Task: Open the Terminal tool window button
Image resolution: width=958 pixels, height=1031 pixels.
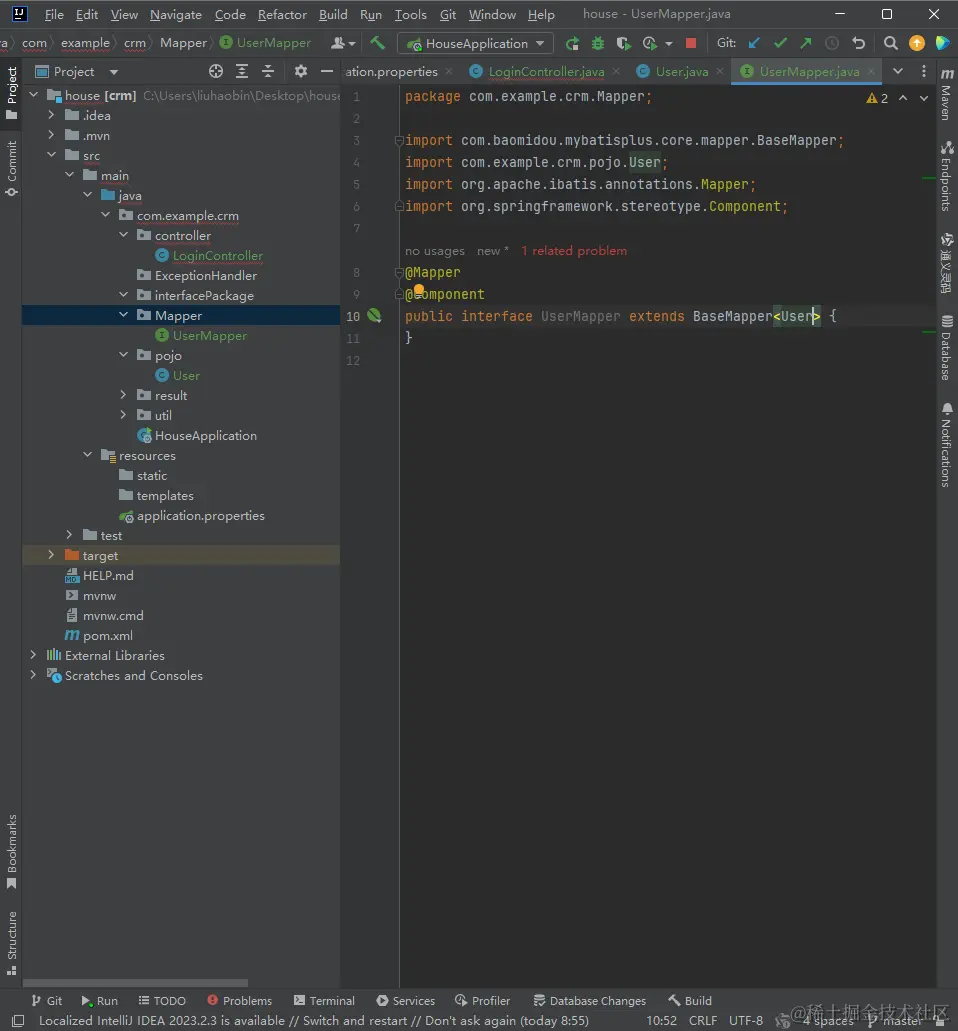Action: (324, 1000)
